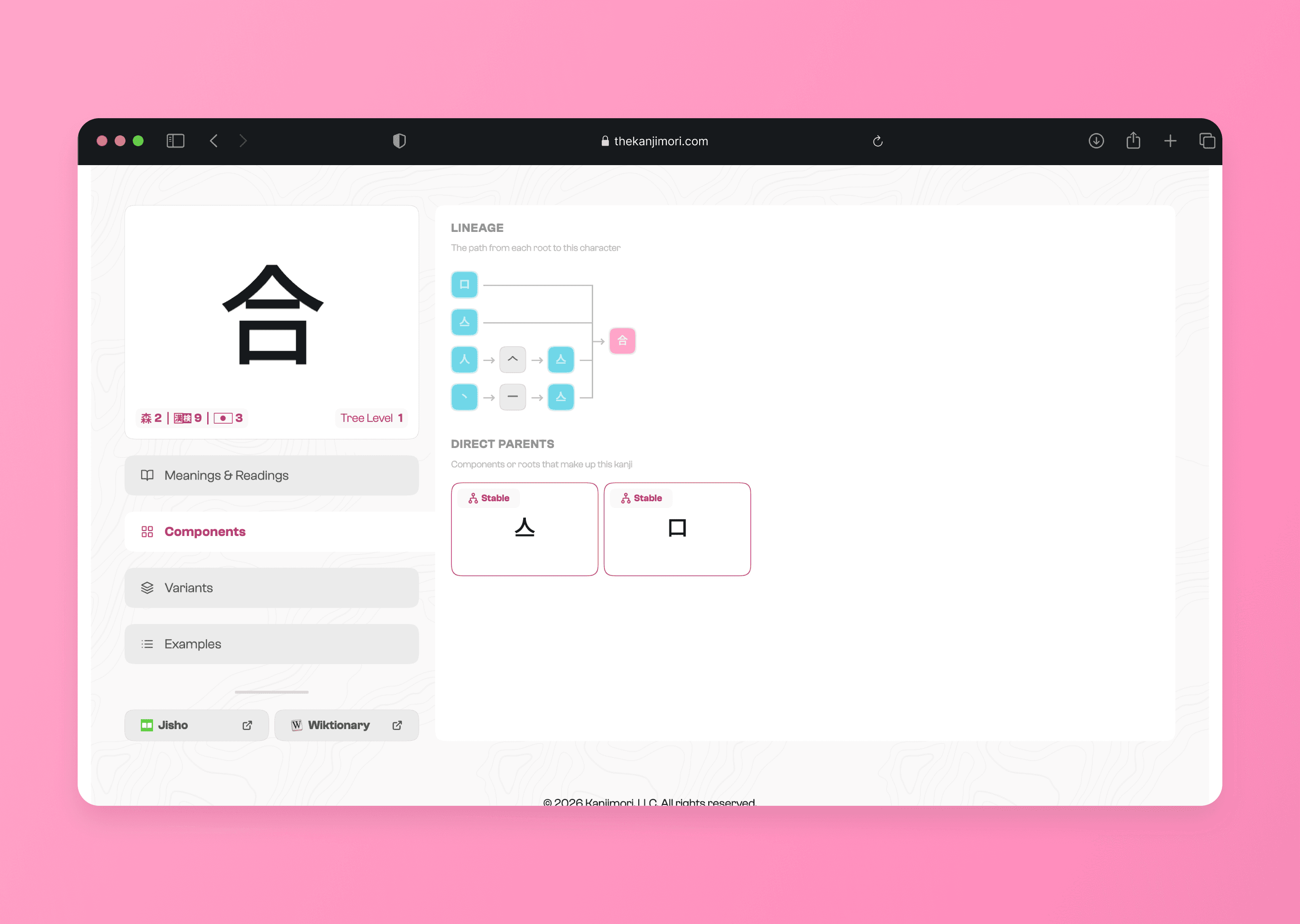Click the dot stroke root node
Image resolution: width=1300 pixels, height=924 pixels.
click(x=464, y=397)
